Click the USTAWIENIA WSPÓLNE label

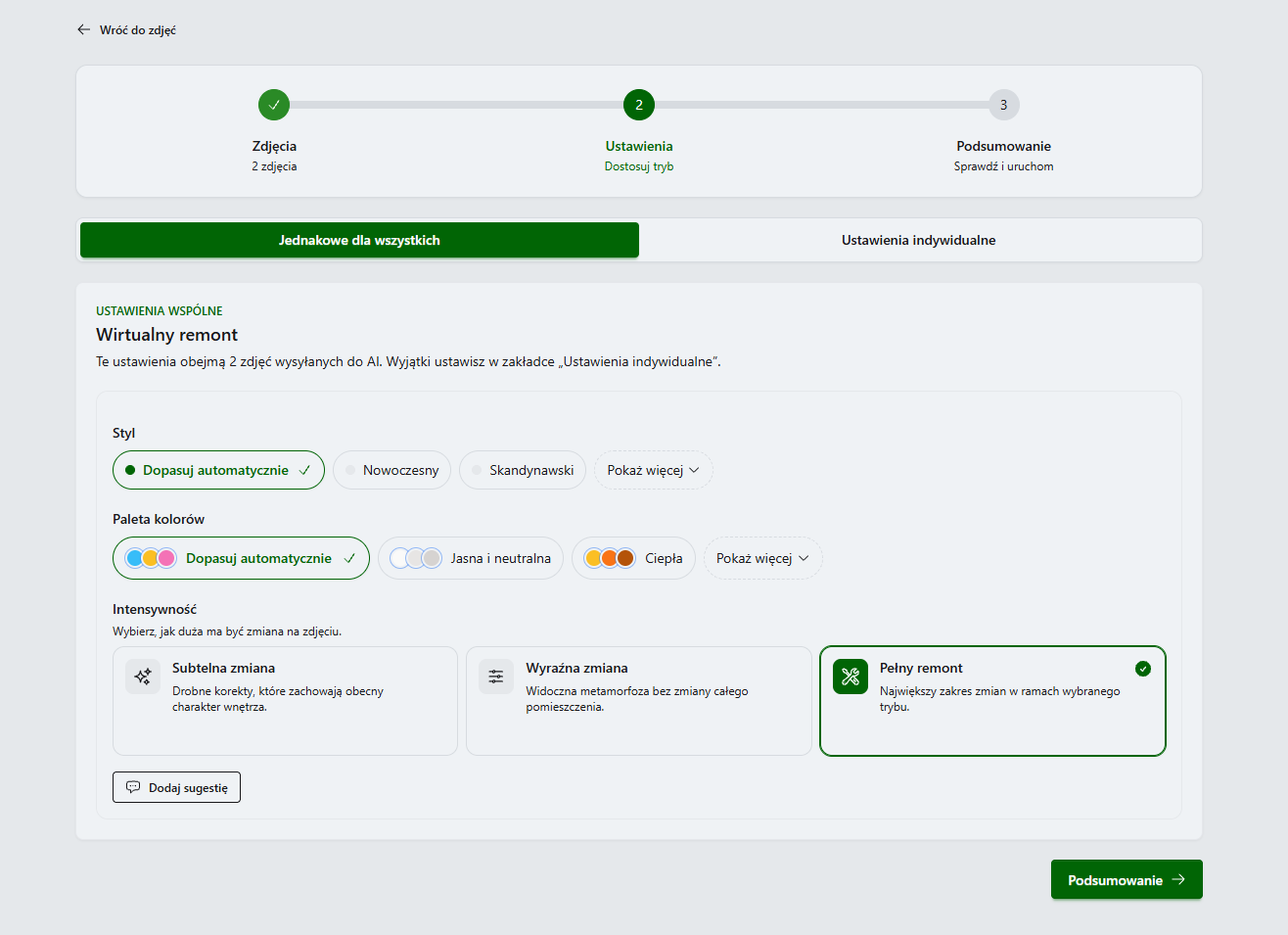point(160,310)
